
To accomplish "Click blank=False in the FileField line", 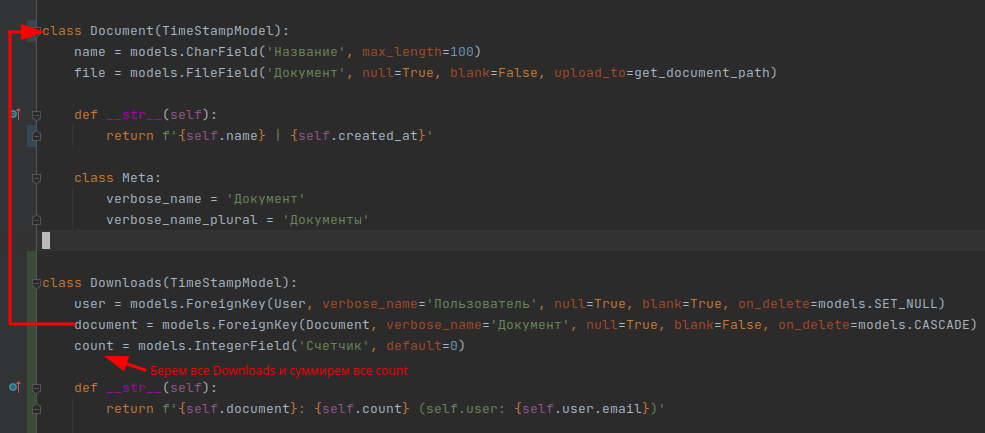I will [494, 73].
